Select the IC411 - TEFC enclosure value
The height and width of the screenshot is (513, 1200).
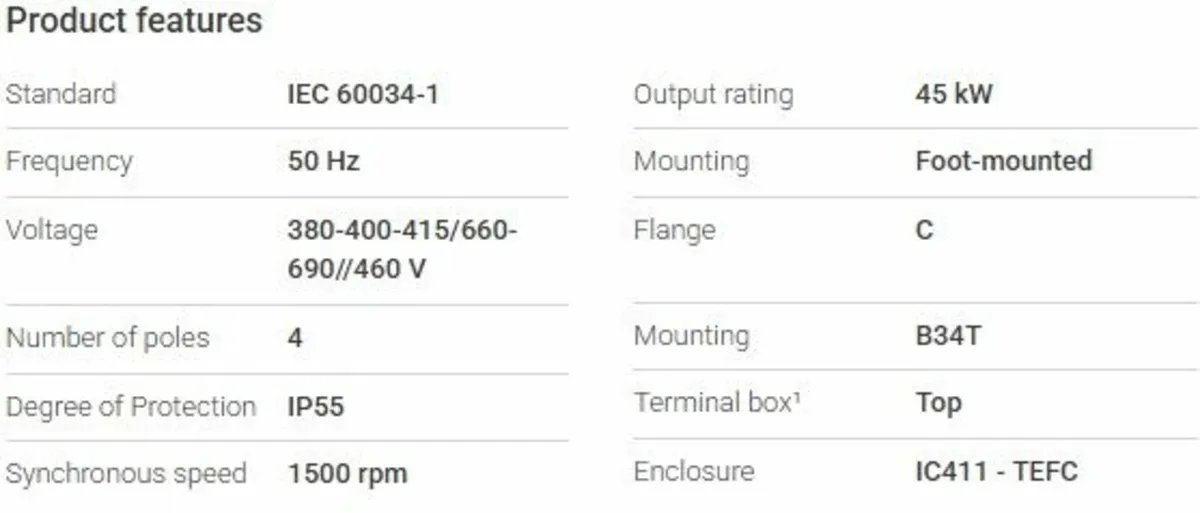[x=996, y=471]
